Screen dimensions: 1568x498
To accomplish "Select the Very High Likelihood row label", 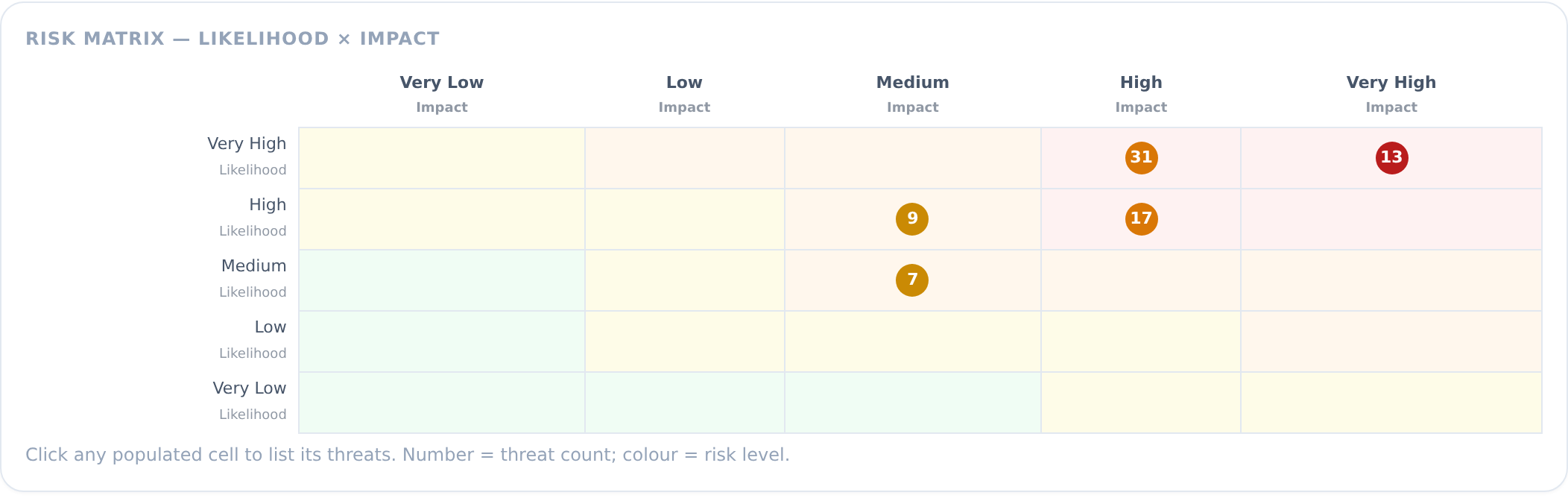I will [x=247, y=156].
